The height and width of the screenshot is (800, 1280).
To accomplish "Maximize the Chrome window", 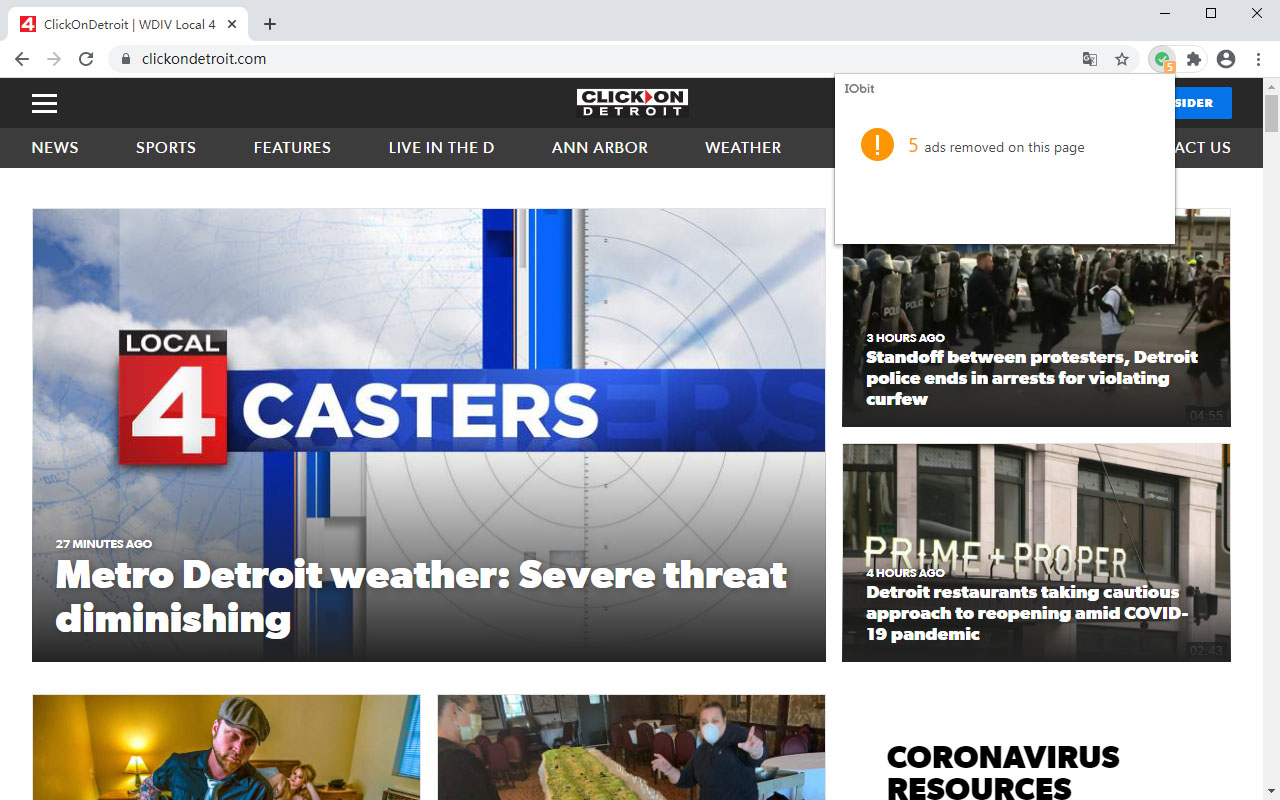I will click(1211, 13).
